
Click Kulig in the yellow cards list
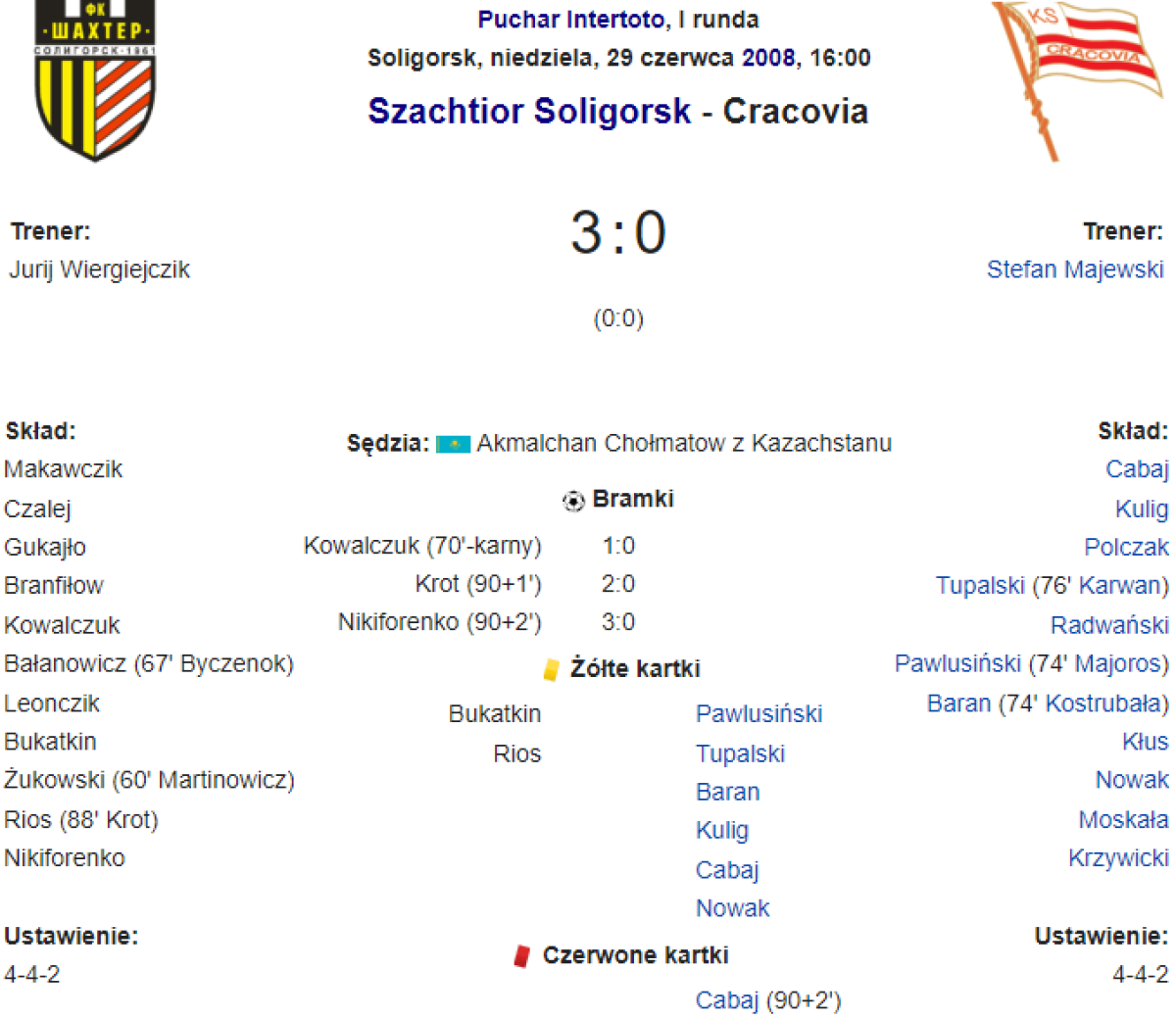click(x=722, y=831)
